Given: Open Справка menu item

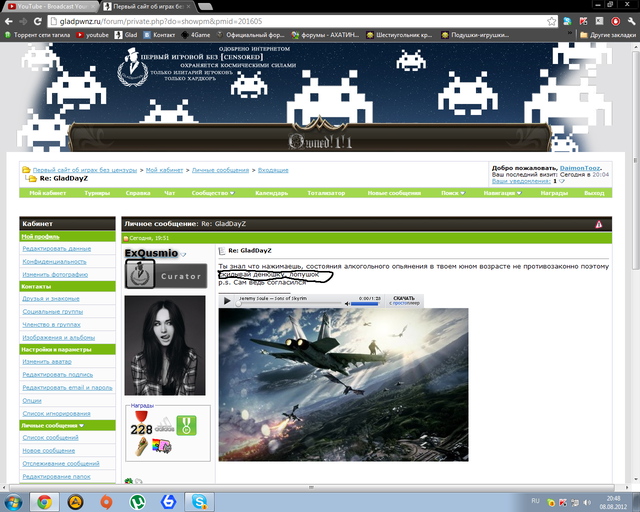Looking at the screenshot, I should [138, 193].
